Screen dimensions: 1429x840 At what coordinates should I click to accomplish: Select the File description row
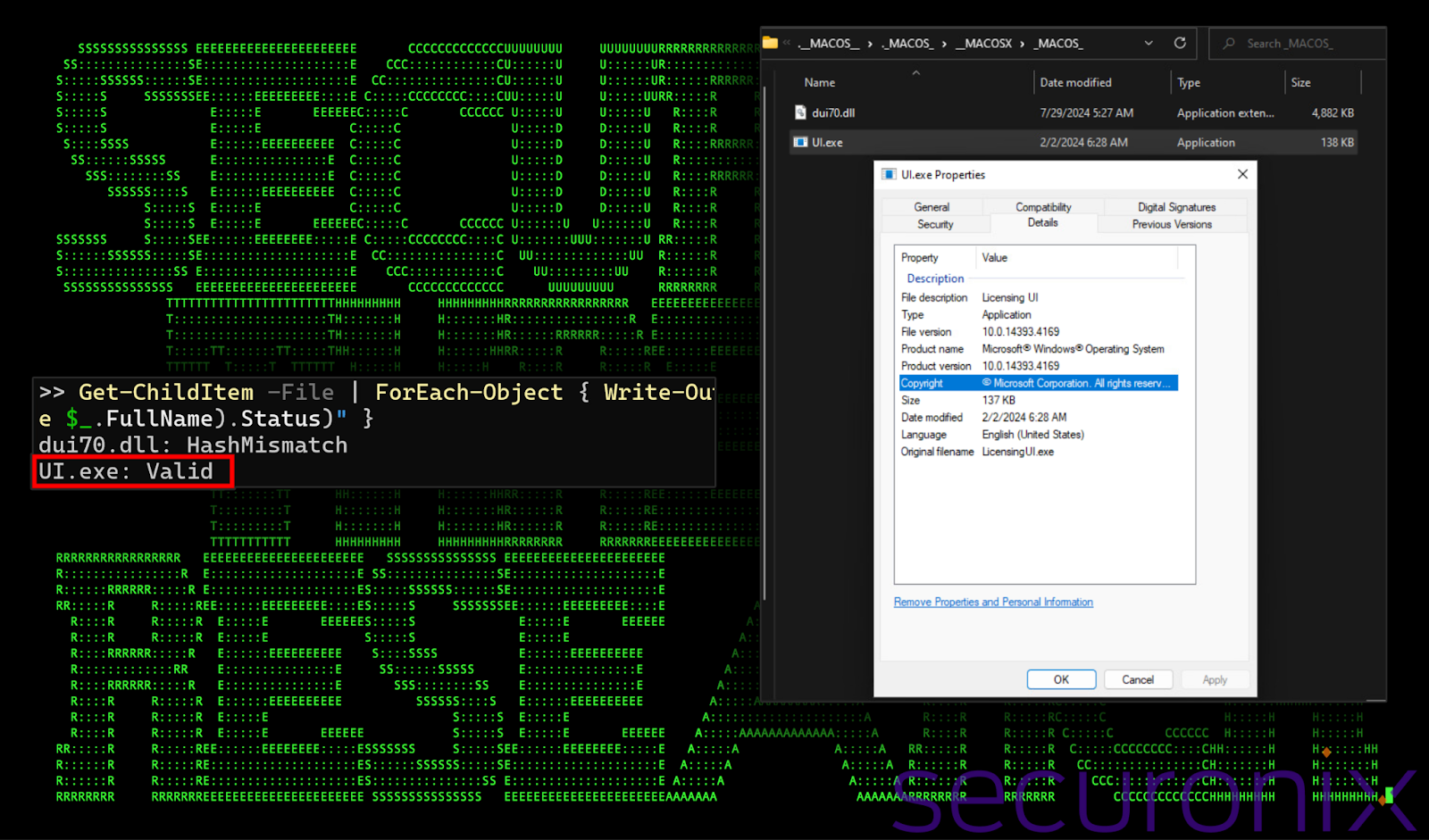coord(1039,297)
